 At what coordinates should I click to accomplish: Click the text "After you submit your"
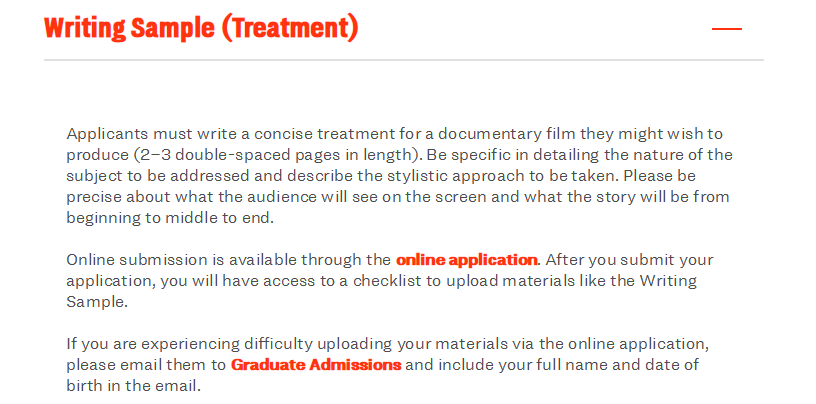coord(630,260)
